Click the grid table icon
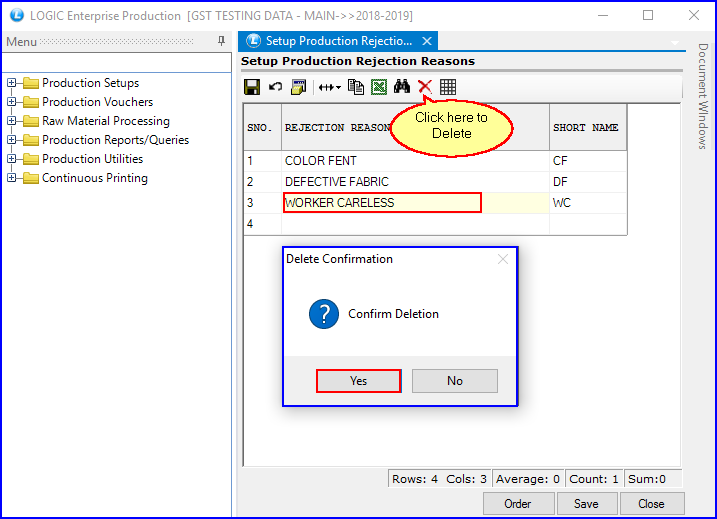The width and height of the screenshot is (717, 519). pyautogui.click(x=448, y=87)
